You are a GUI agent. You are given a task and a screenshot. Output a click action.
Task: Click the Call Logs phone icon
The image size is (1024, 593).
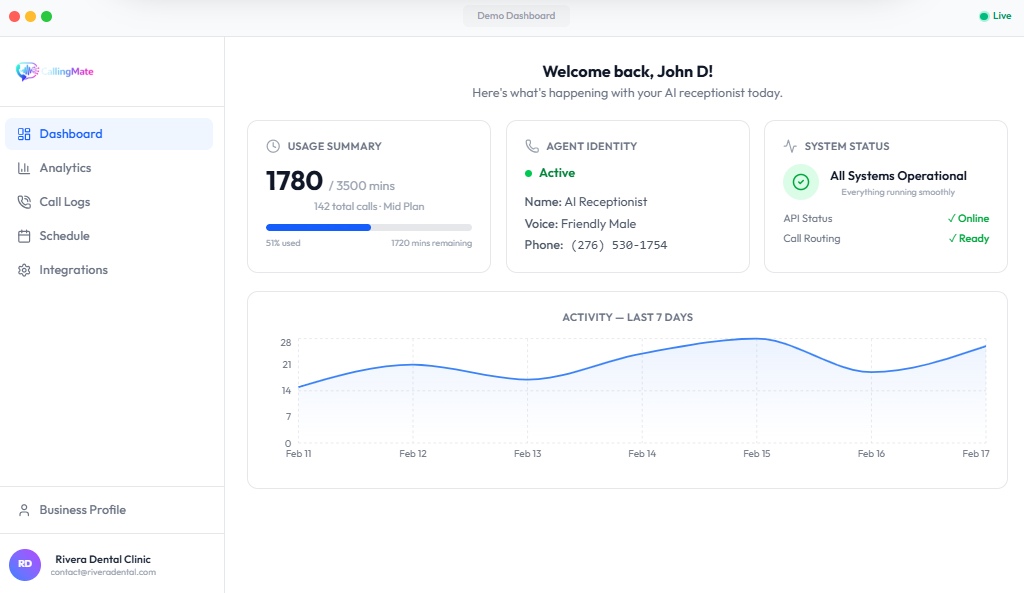point(24,202)
